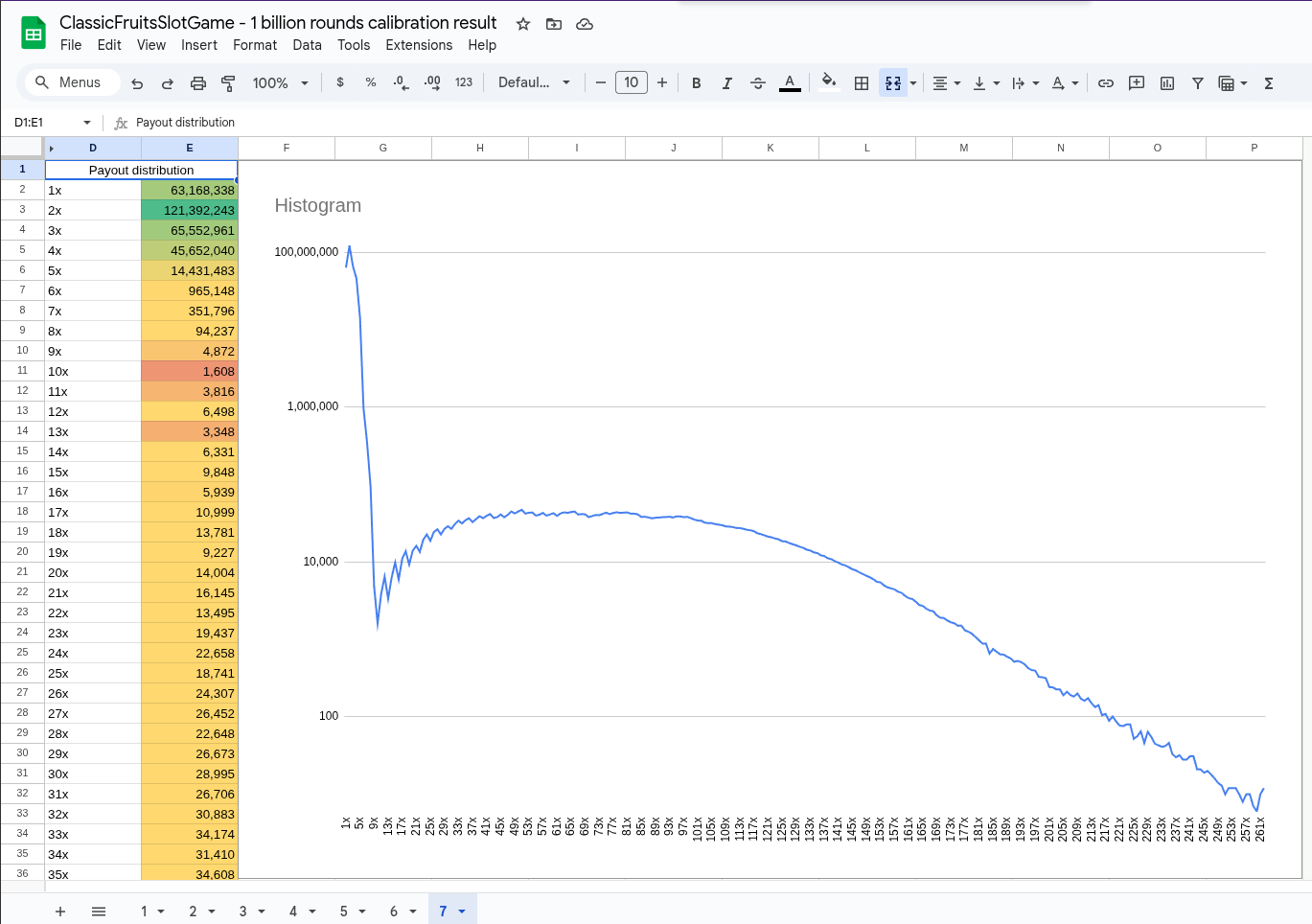This screenshot has height=924, width=1312.
Task: Open the text color picker
Action: 790,83
